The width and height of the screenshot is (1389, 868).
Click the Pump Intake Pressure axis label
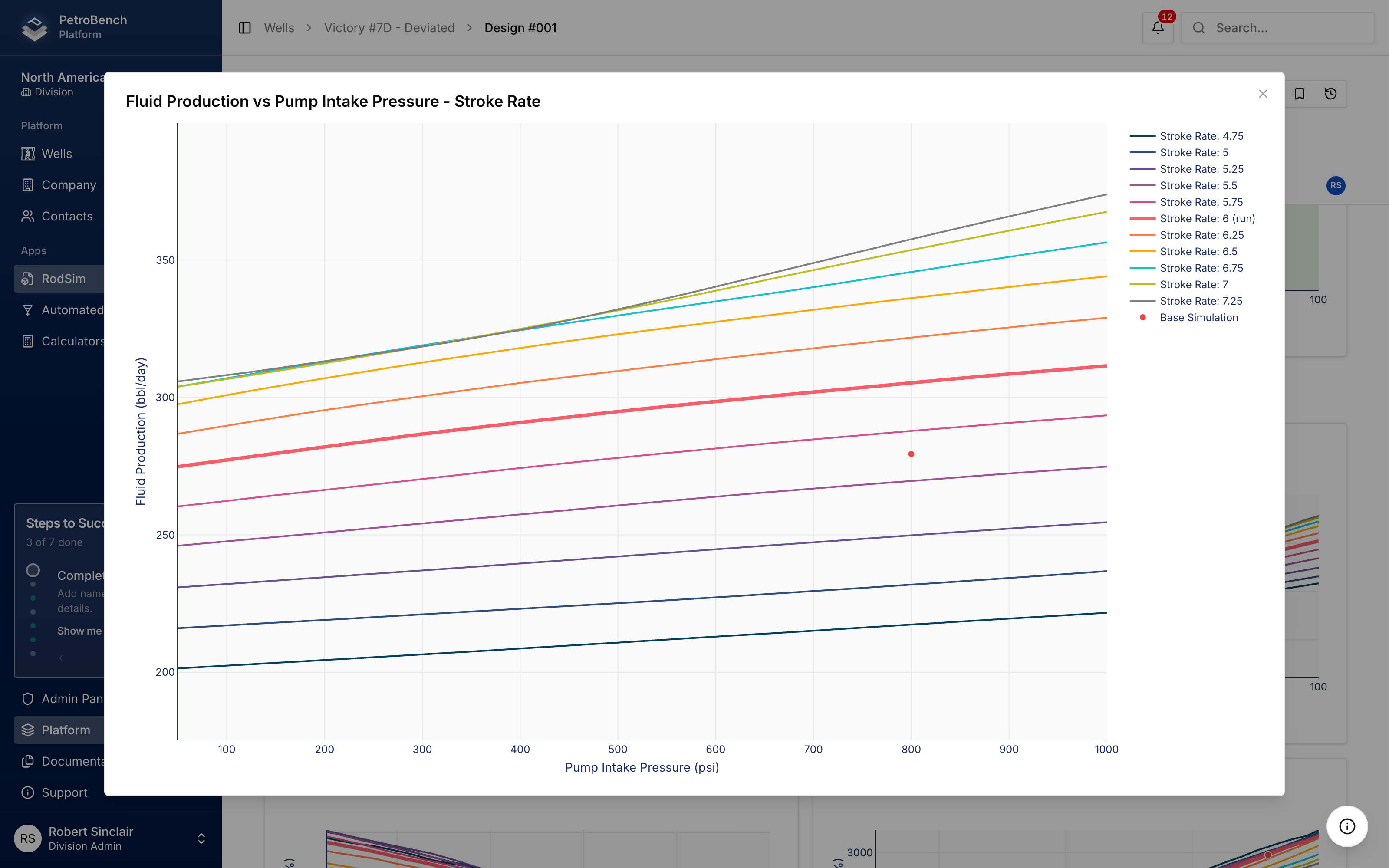coord(642,768)
